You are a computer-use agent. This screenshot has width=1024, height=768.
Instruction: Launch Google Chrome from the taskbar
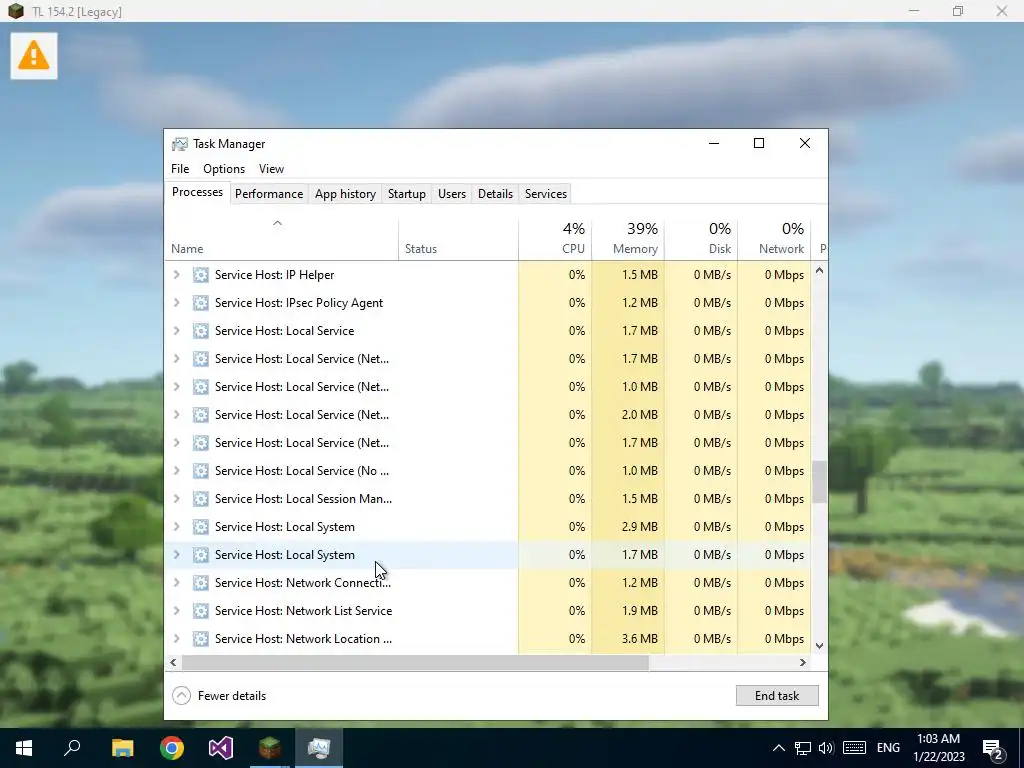pos(172,748)
